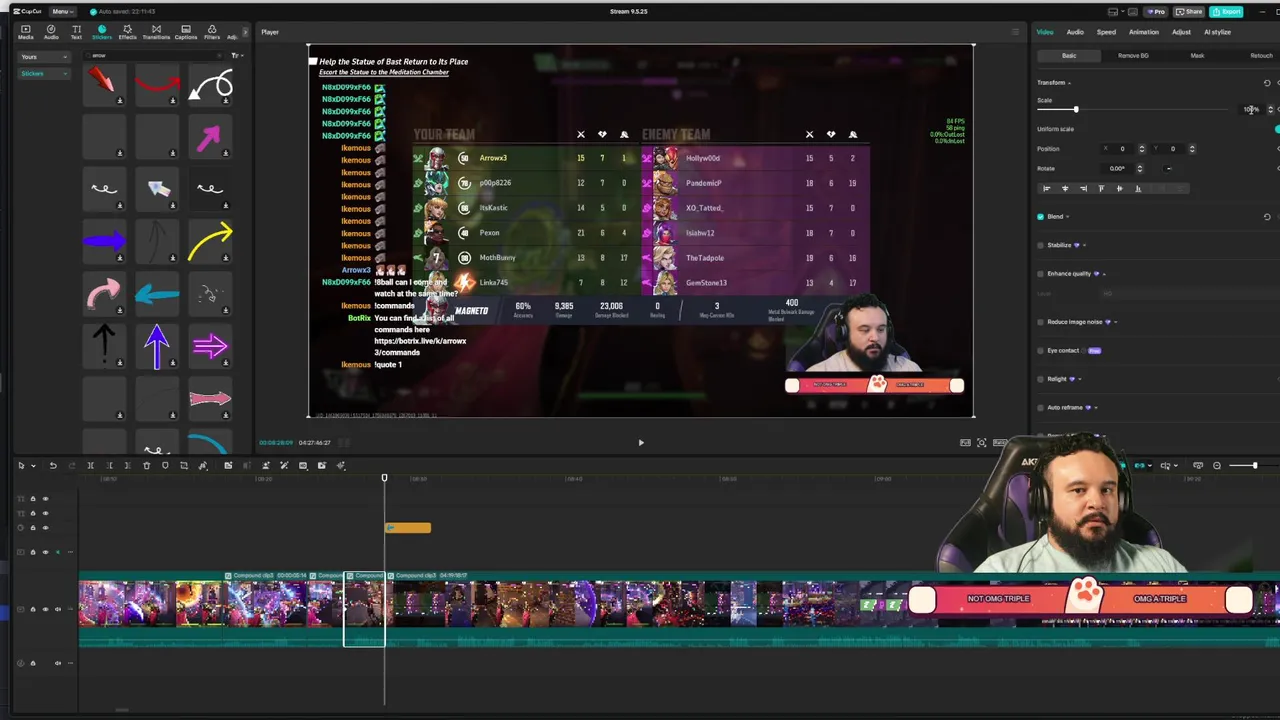Click the Split clip icon
The width and height of the screenshot is (1280, 720).
click(90, 465)
